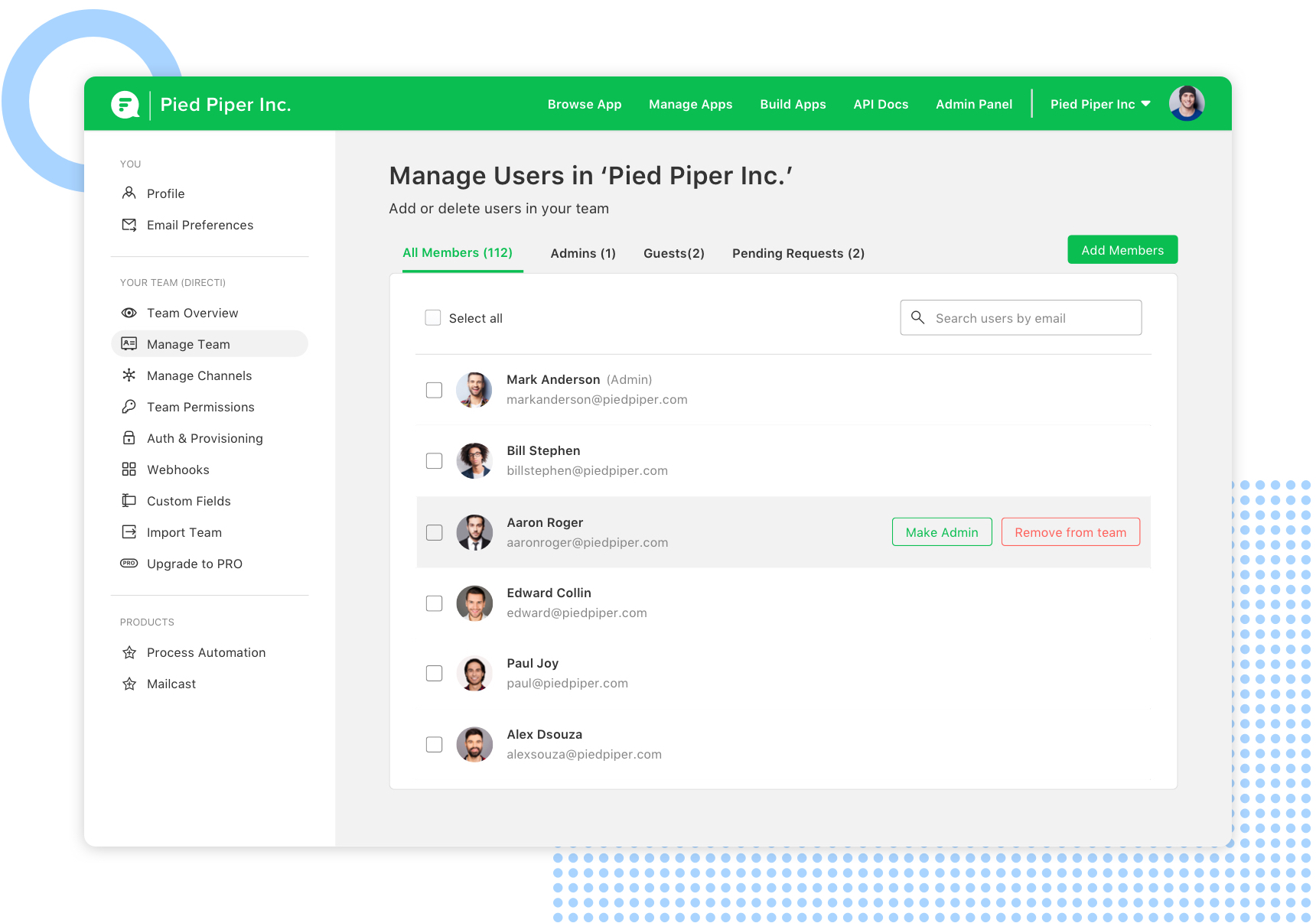Check the box for Aaron Roger

[x=435, y=532]
